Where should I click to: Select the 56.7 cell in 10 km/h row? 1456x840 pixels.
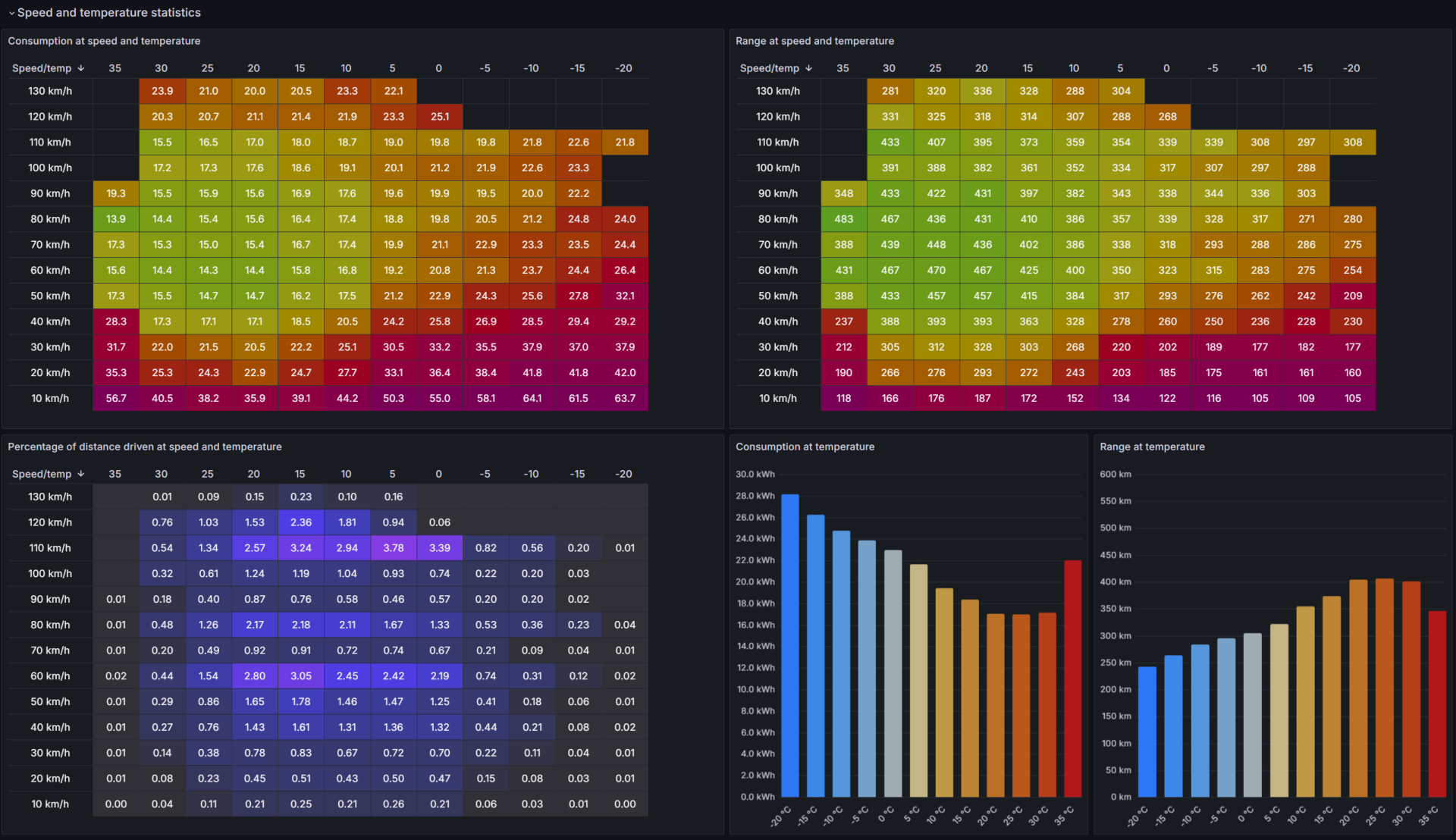pos(116,398)
